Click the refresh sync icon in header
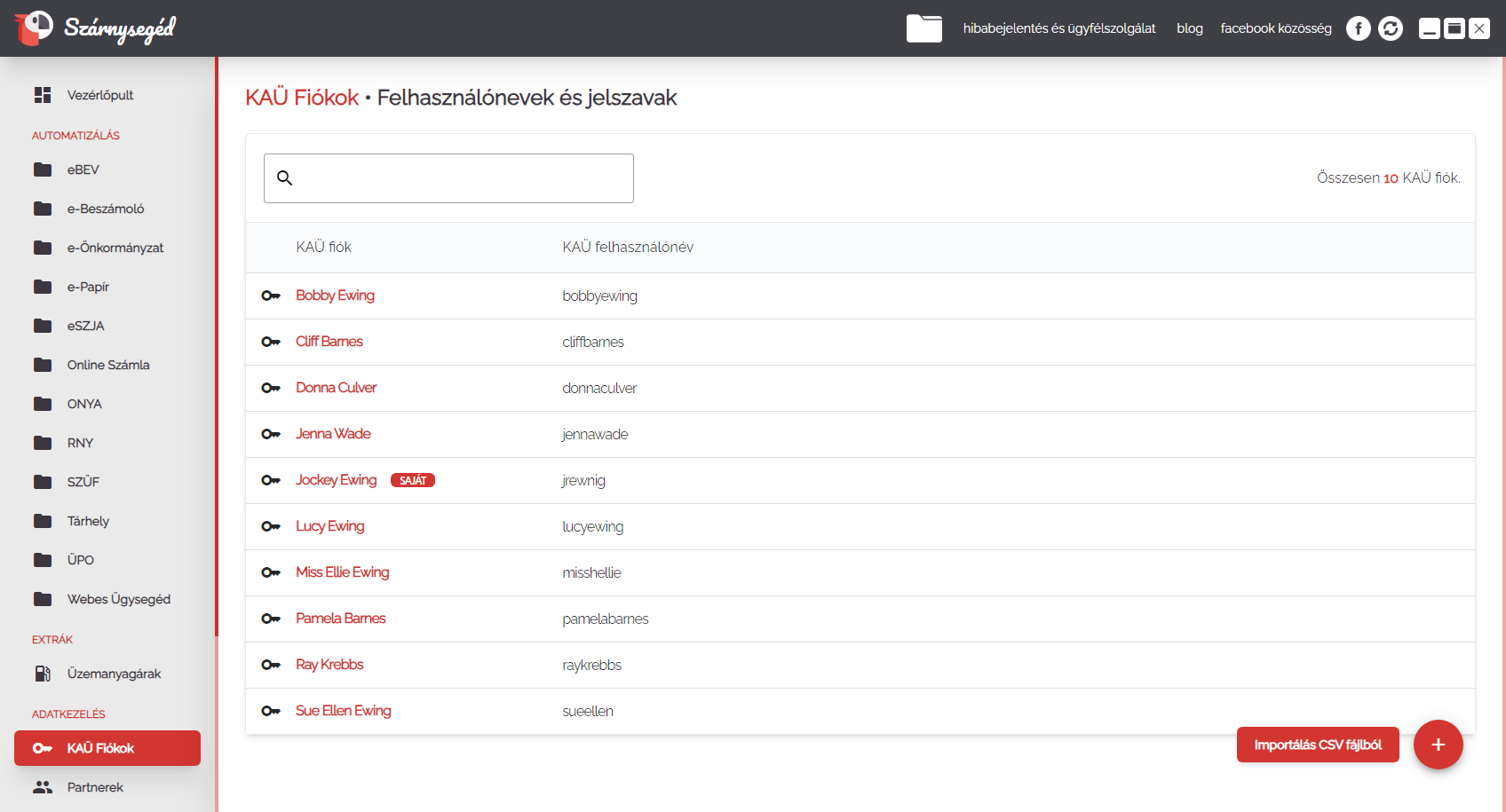The width and height of the screenshot is (1506, 812). point(1391,28)
